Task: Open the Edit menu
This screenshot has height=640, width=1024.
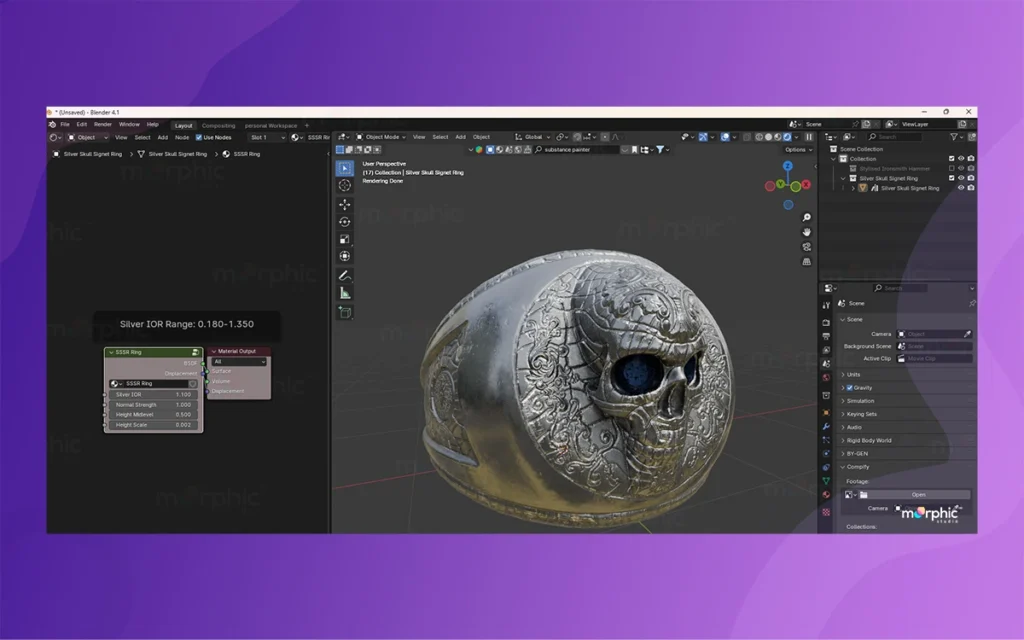Action: (82, 124)
